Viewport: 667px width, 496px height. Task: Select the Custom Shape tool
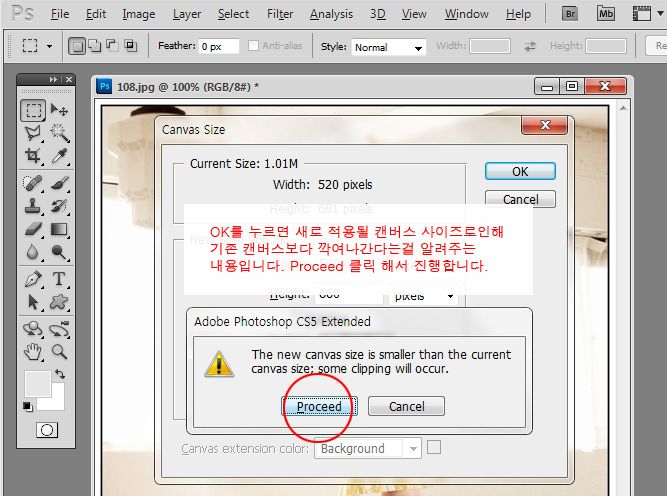point(59,302)
